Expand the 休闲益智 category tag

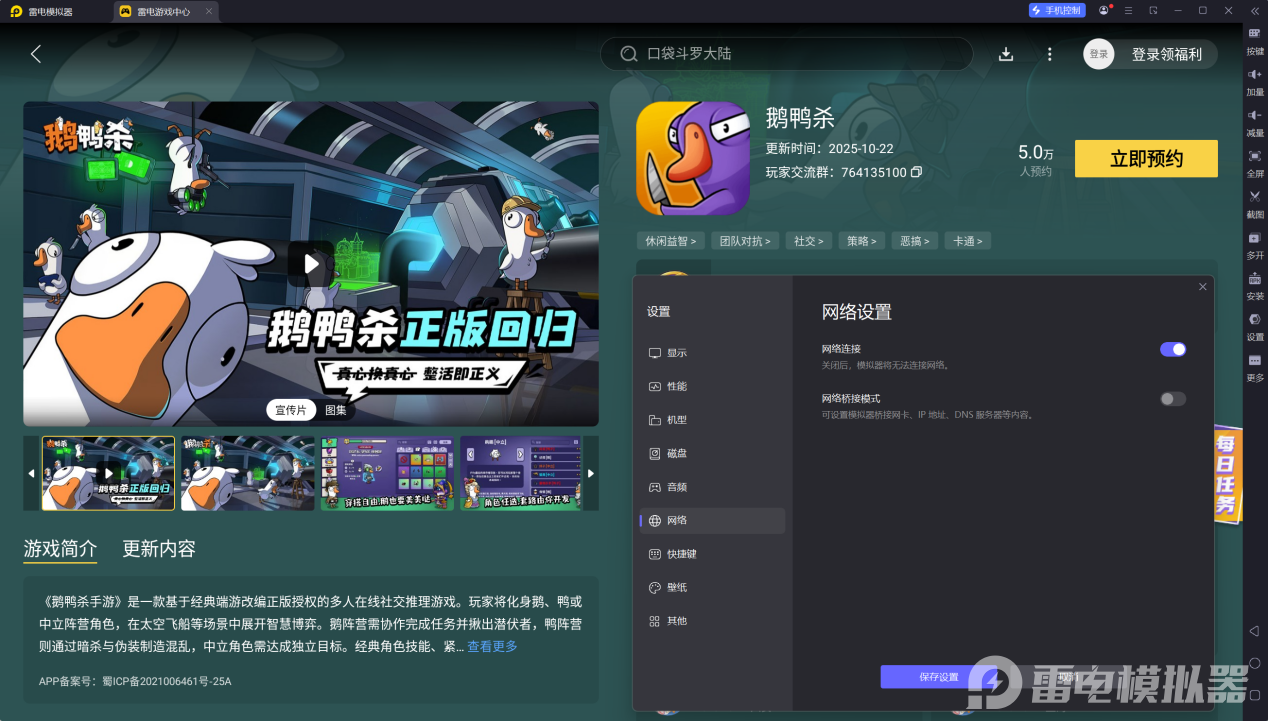tap(670, 240)
